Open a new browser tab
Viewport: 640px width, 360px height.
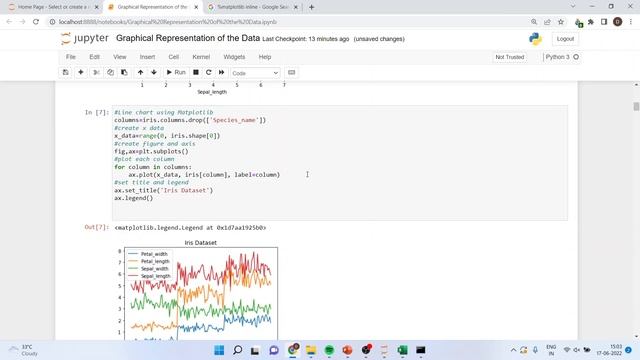(311, 7)
